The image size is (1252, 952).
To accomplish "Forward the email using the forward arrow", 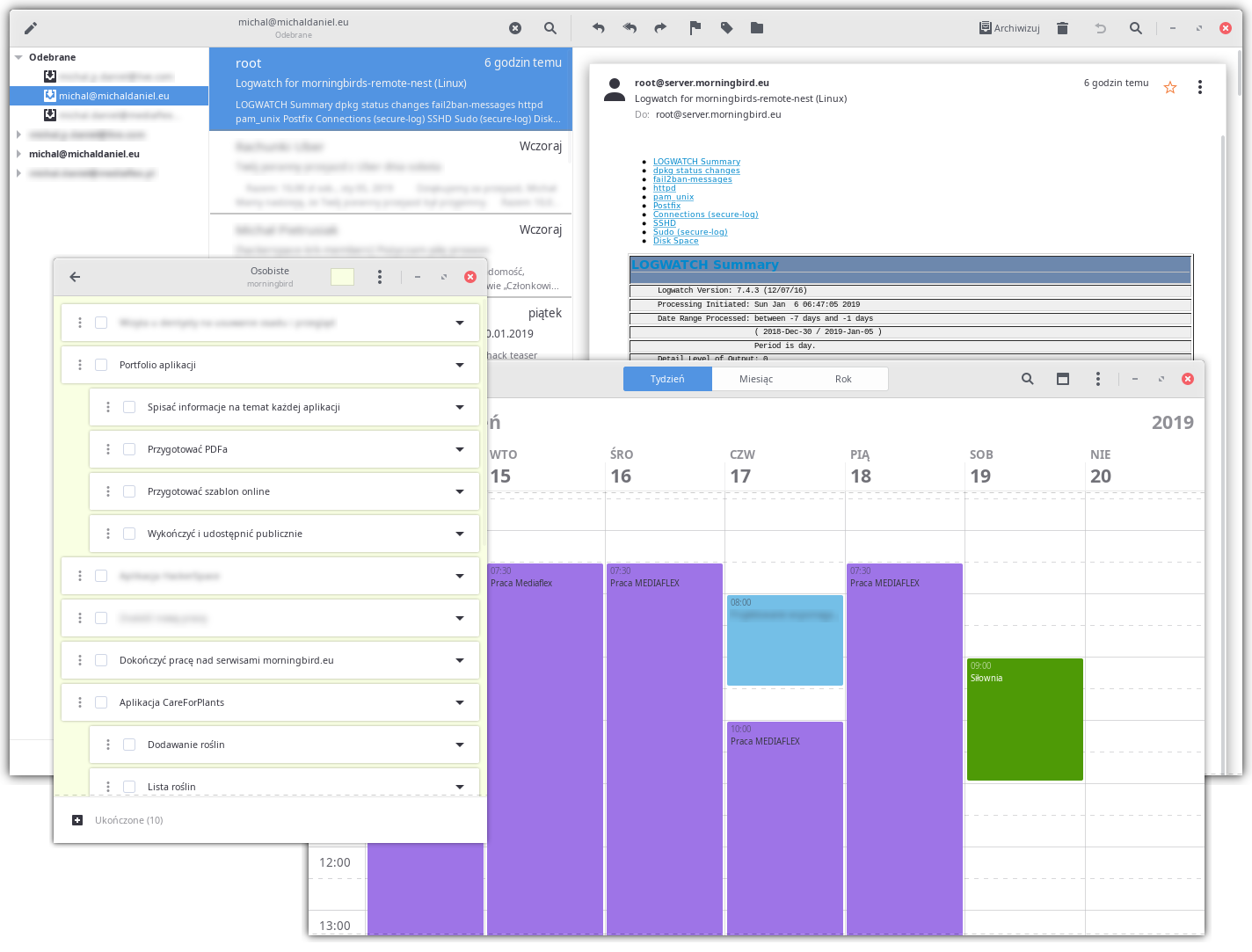I will click(660, 28).
